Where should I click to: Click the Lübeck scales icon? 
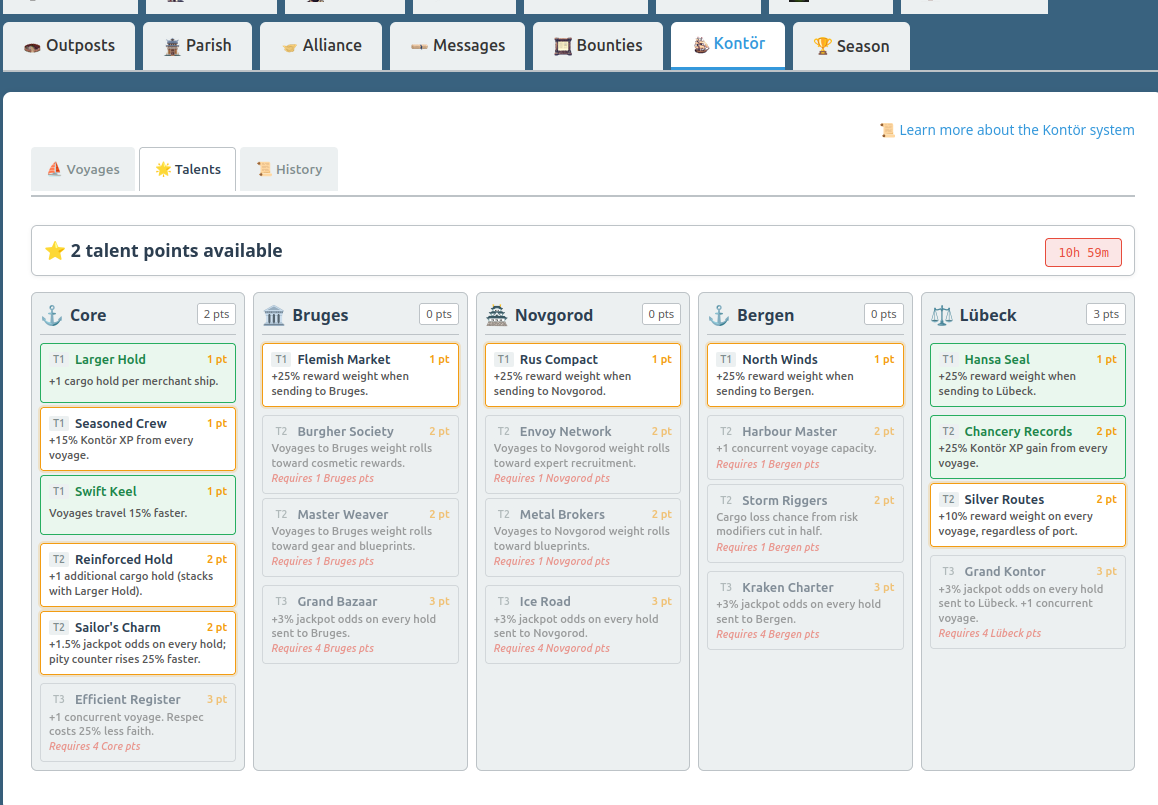(942, 315)
